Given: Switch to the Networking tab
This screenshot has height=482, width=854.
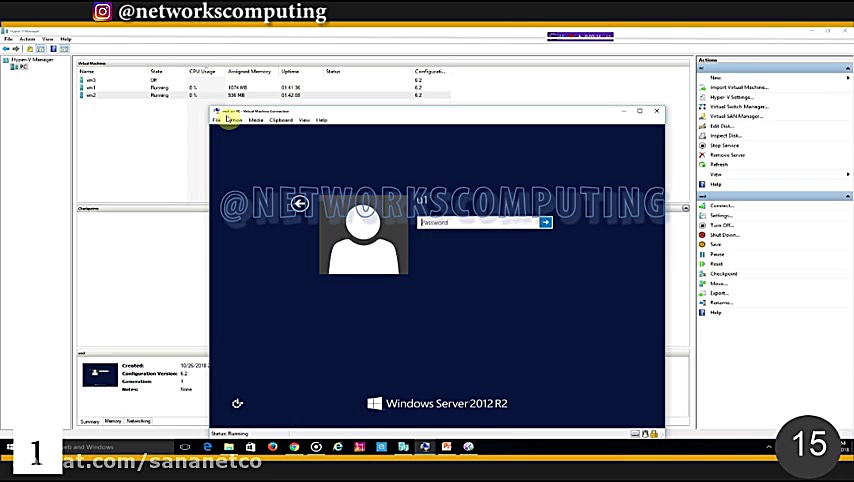Looking at the screenshot, I should coord(138,421).
